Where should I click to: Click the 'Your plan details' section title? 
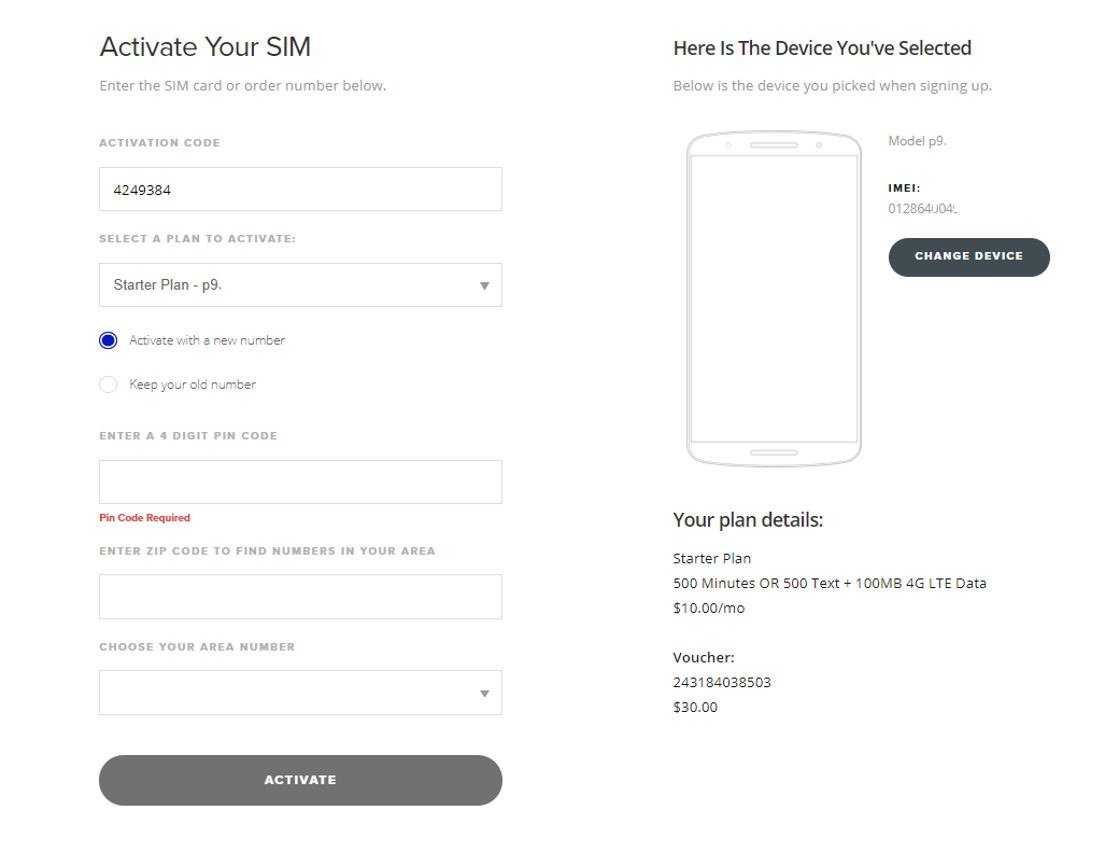tap(746, 519)
